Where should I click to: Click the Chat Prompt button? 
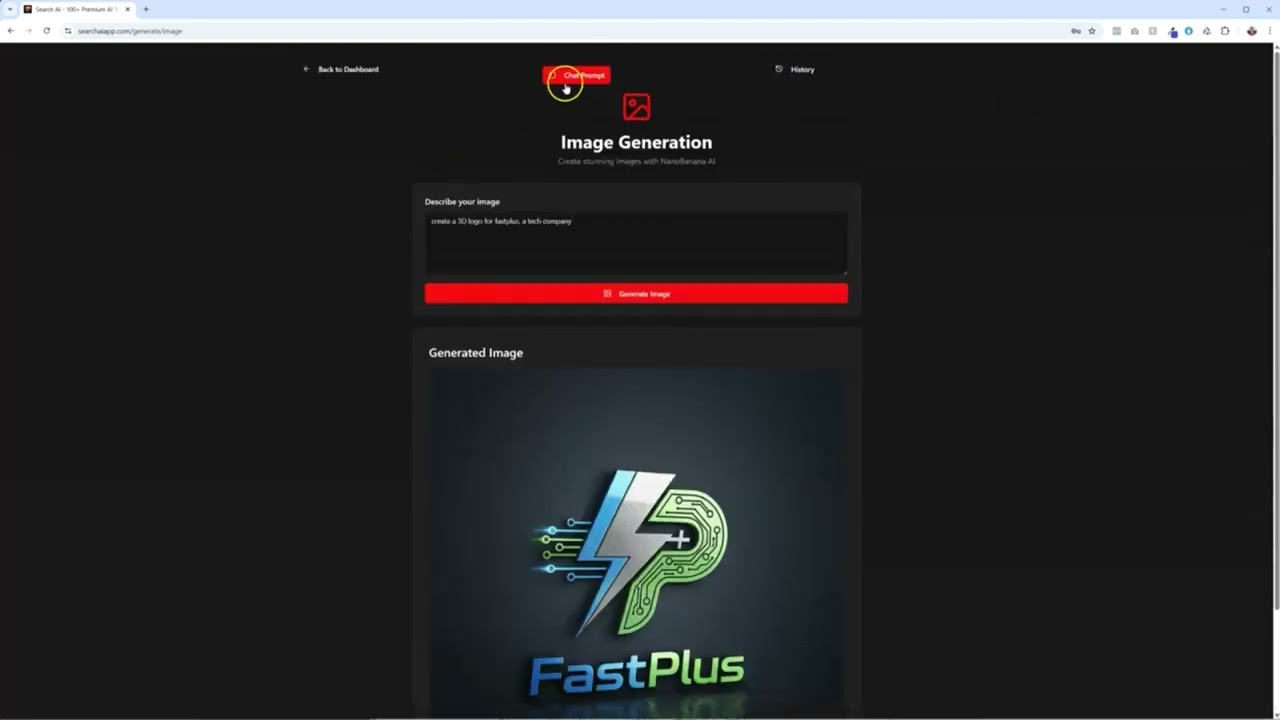point(576,75)
